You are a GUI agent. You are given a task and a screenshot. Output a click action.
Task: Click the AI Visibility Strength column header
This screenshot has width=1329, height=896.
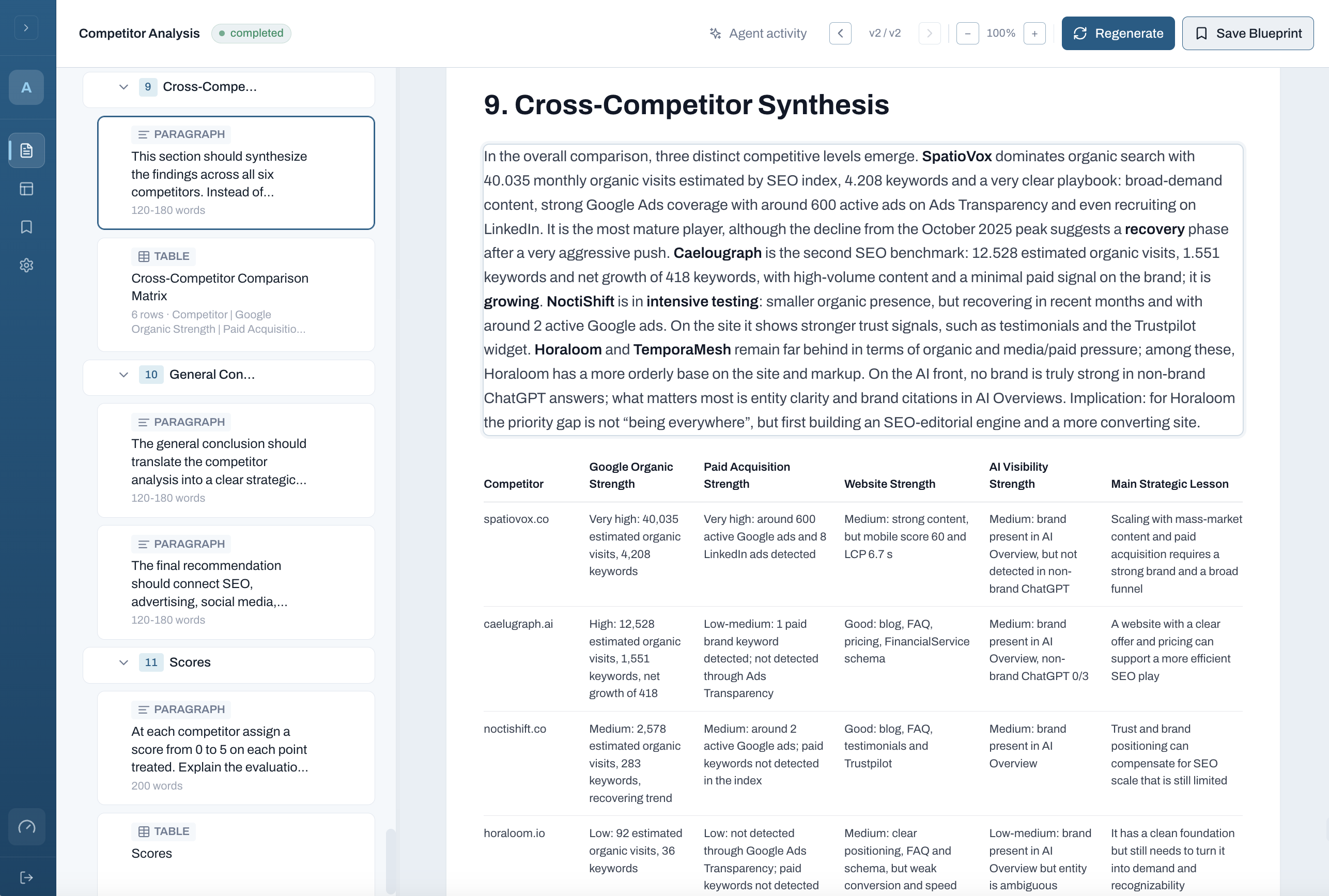point(1018,475)
